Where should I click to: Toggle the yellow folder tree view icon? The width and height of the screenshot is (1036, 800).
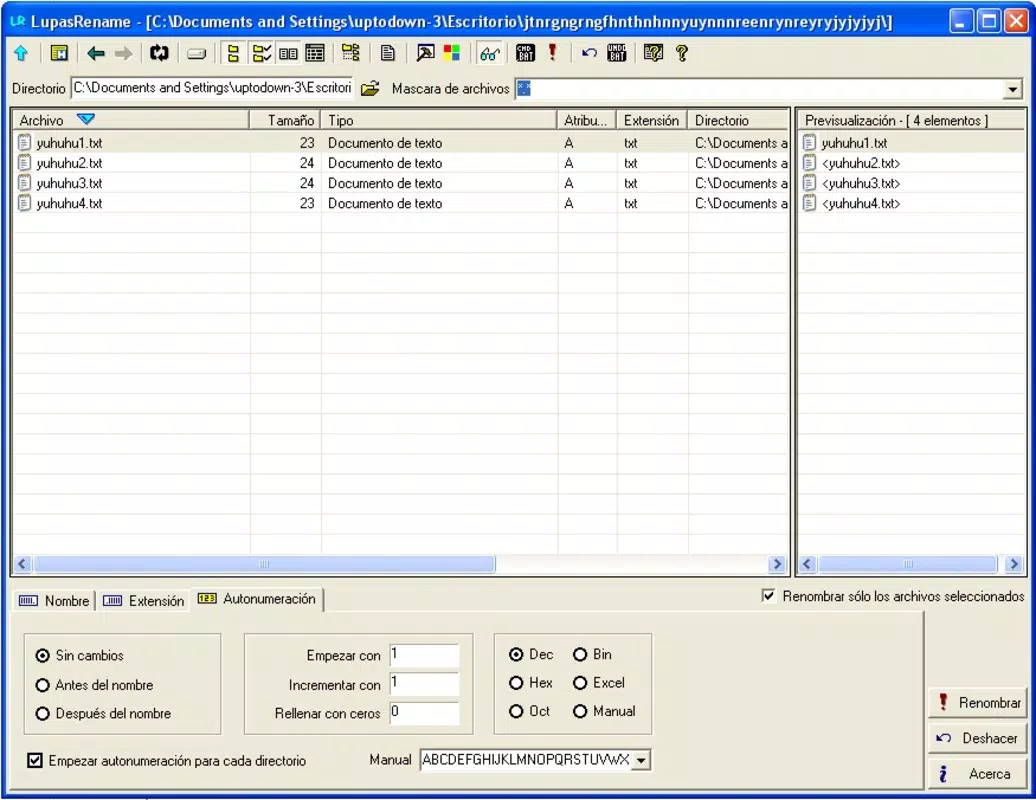[x=233, y=54]
